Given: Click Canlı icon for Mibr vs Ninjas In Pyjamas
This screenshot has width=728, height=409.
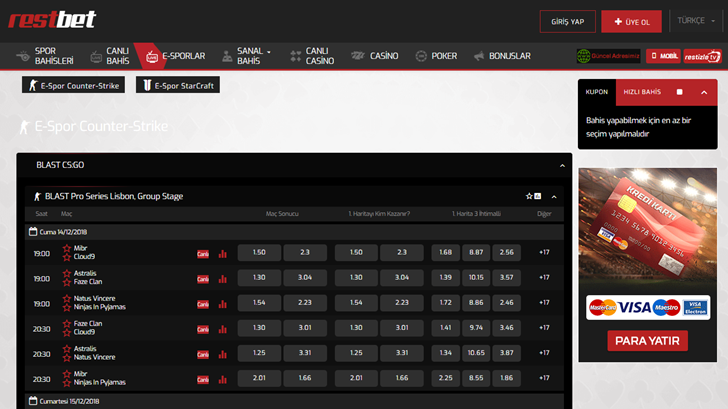Looking at the screenshot, I should click(203, 379).
